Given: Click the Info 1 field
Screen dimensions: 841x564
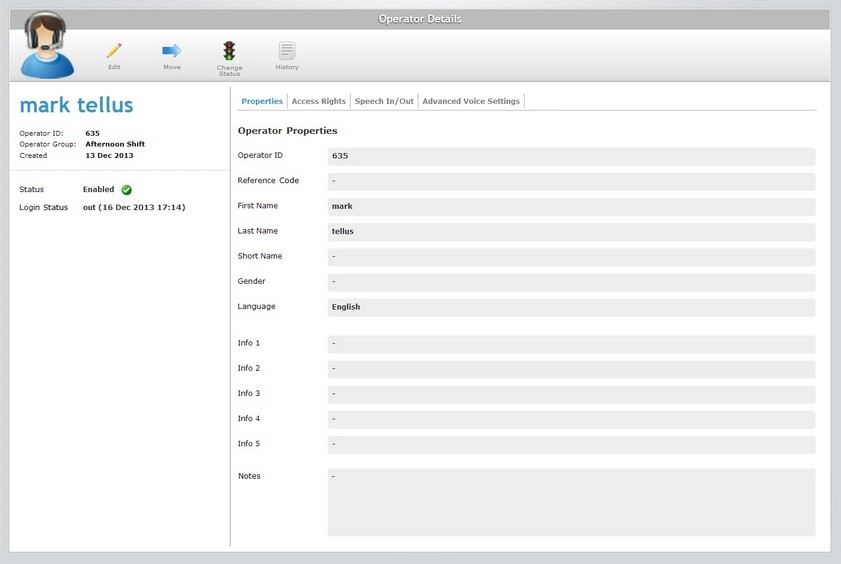Looking at the screenshot, I should (571, 344).
